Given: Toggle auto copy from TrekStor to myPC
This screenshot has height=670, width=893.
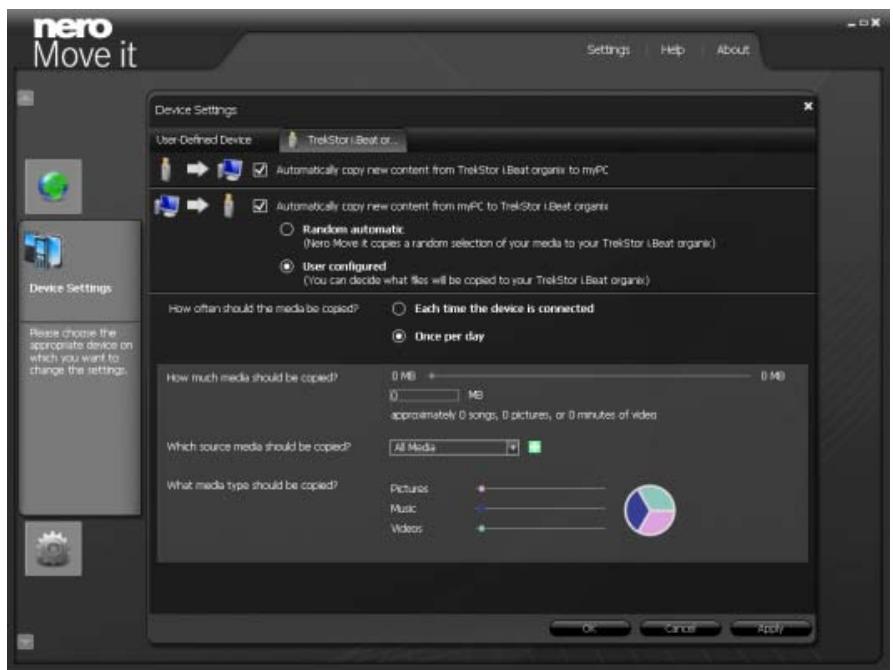Looking at the screenshot, I should [260, 170].
